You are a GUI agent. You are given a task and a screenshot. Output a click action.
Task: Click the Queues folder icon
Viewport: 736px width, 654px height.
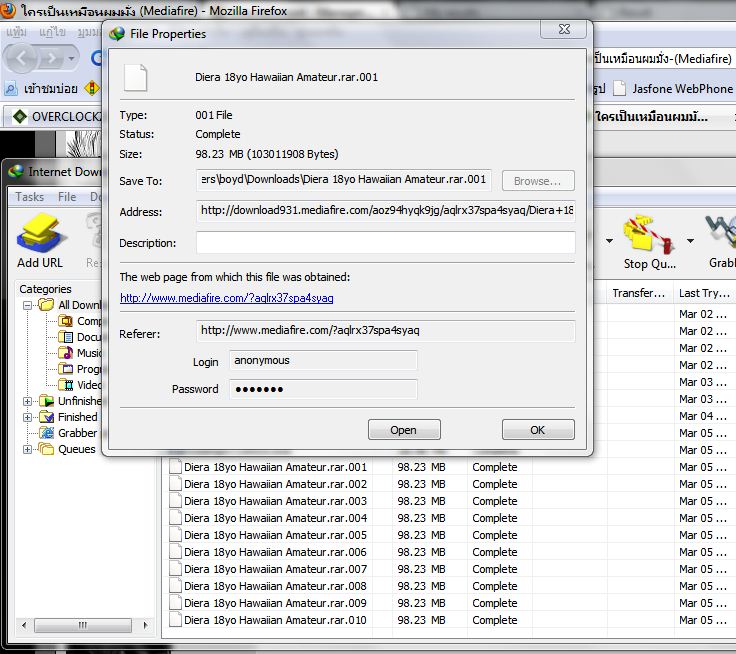(46, 449)
